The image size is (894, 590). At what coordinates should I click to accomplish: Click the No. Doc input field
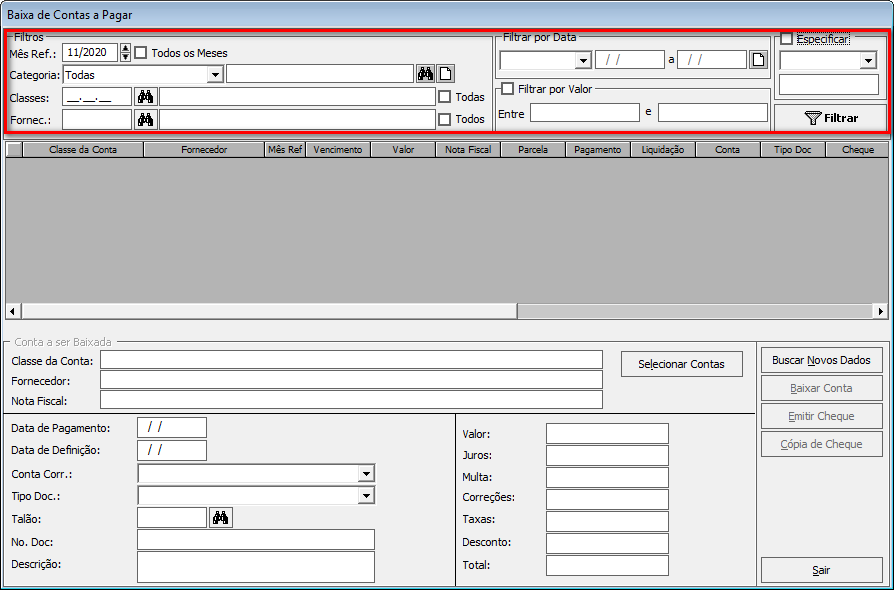pyautogui.click(x=256, y=540)
